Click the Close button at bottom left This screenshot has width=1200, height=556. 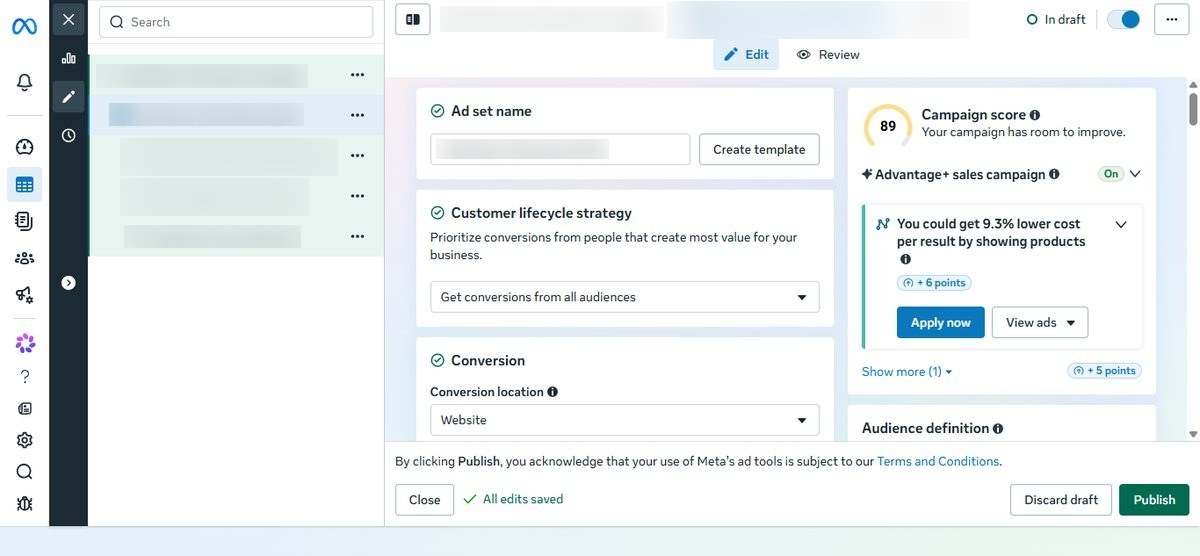tap(425, 500)
